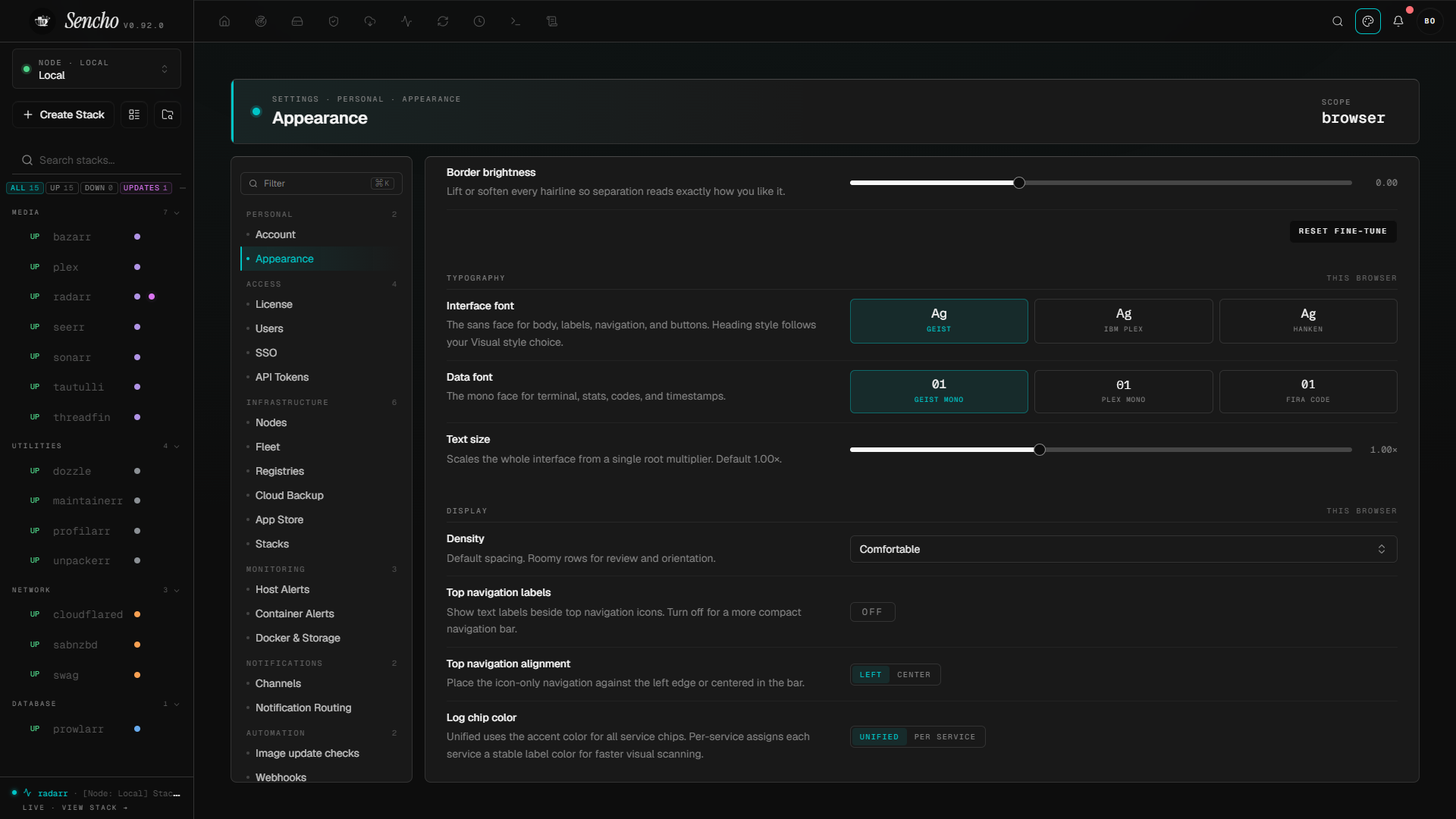Open the terminal prompt icon
1456x819 pixels.
(516, 21)
